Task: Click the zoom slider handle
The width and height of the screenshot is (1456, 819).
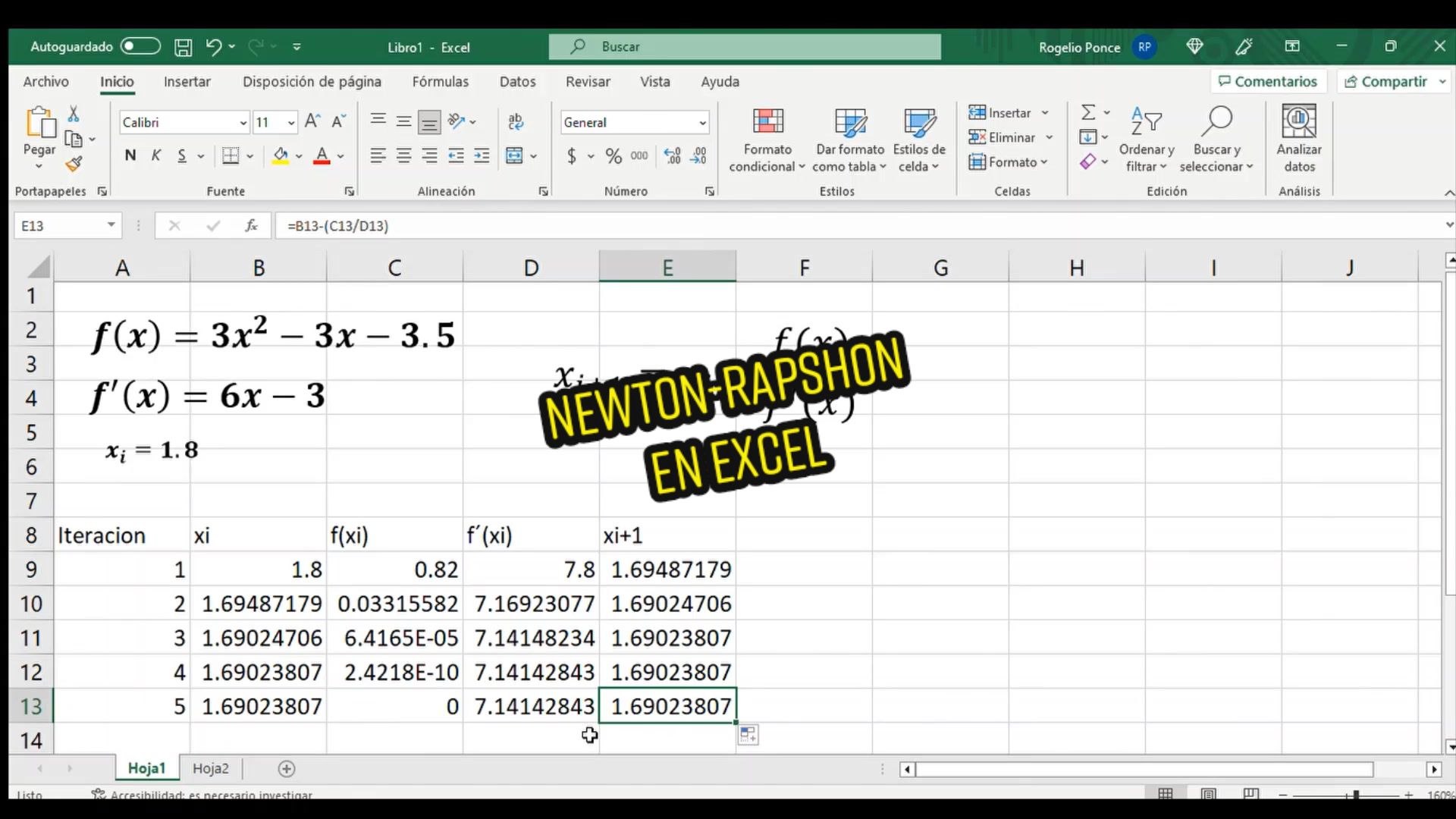Action: point(1356,795)
